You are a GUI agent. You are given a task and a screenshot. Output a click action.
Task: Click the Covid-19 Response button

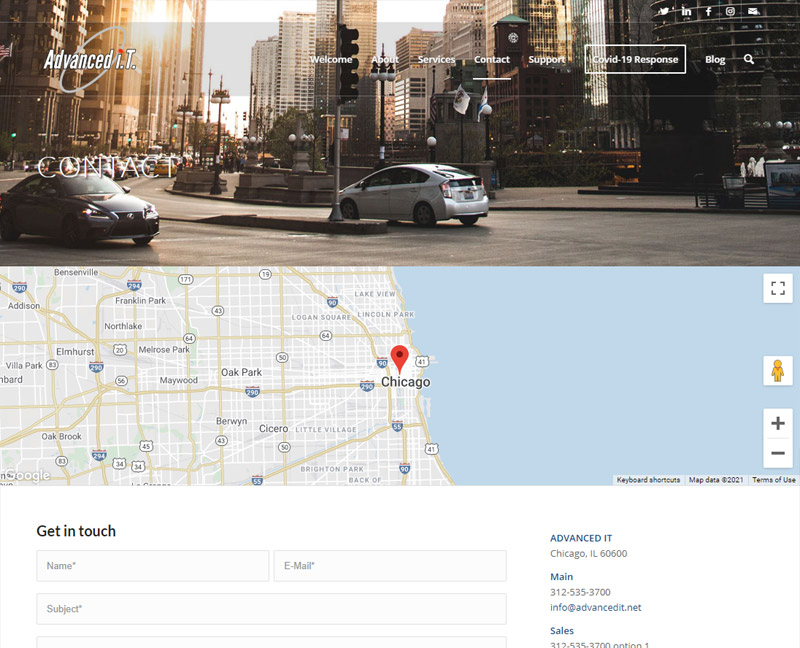(x=635, y=60)
